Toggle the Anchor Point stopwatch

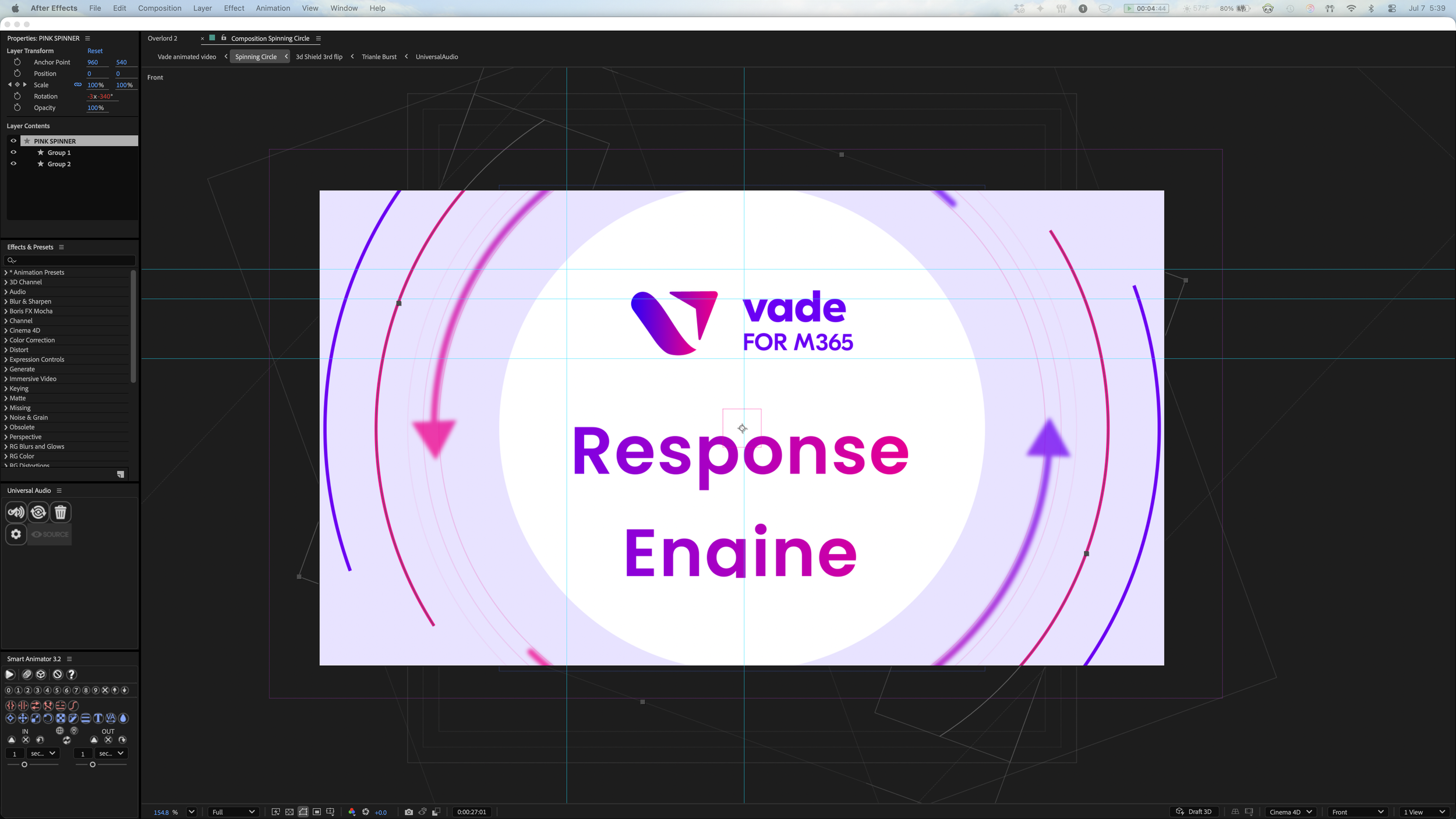pos(17,62)
